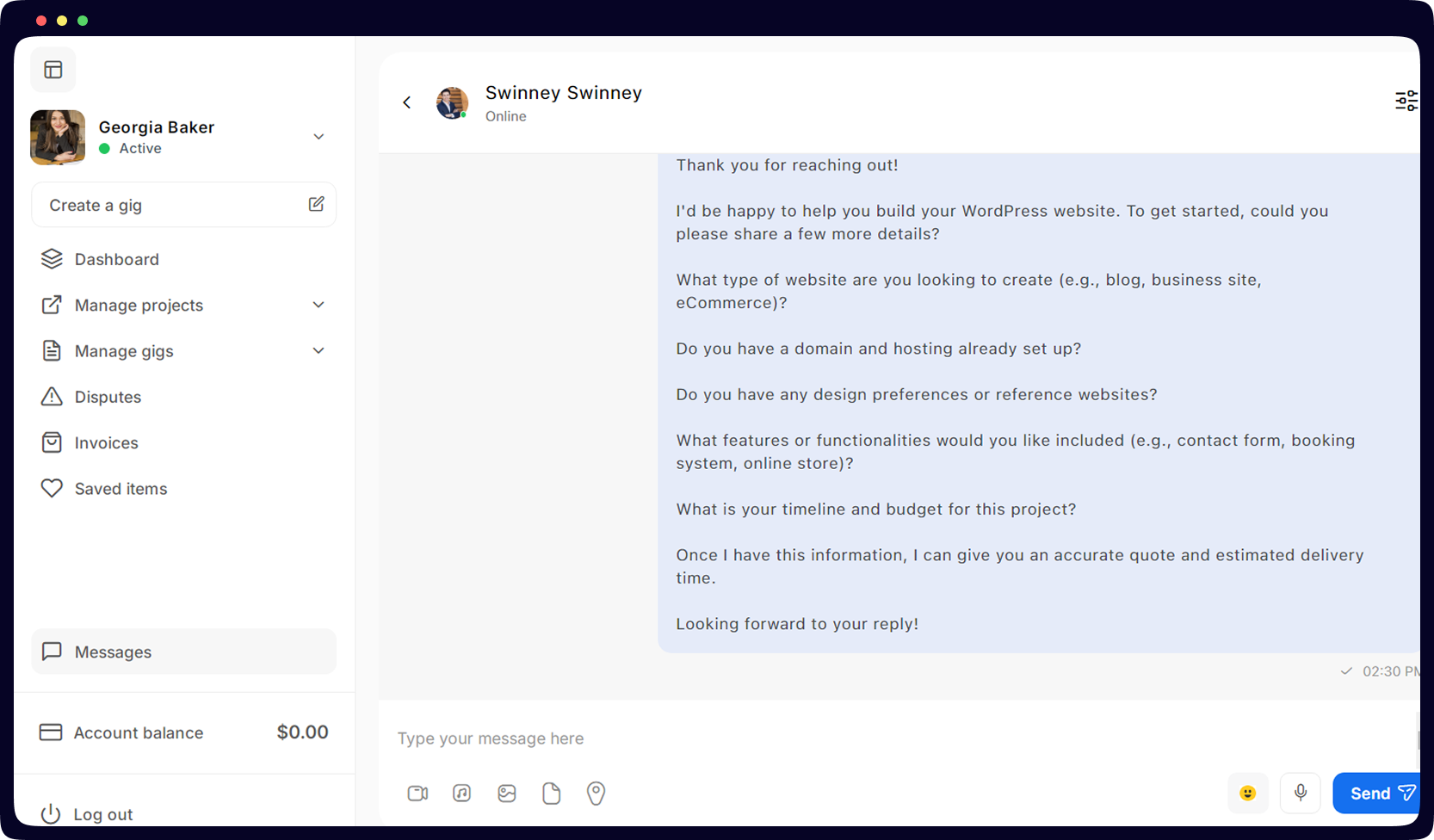Click the Online status under Swinney Swinney

(506, 116)
